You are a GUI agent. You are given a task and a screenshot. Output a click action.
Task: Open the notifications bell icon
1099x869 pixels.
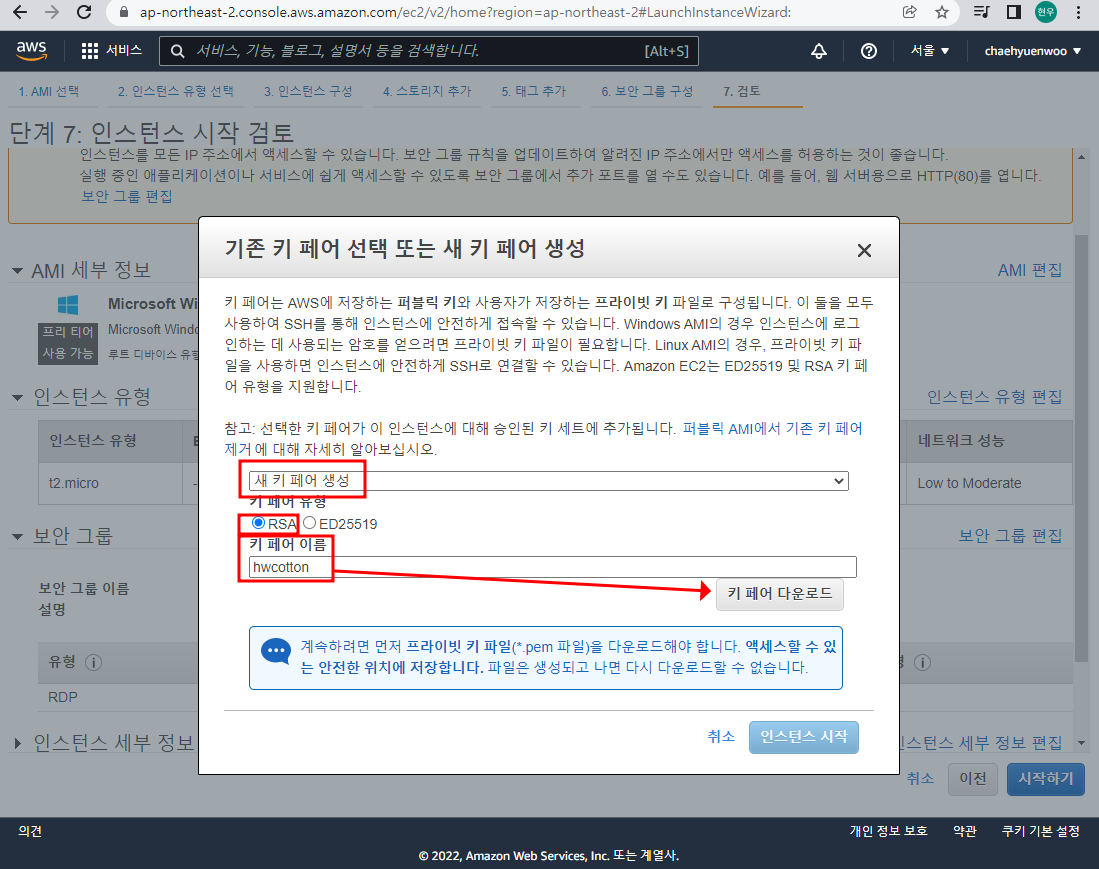pos(819,50)
